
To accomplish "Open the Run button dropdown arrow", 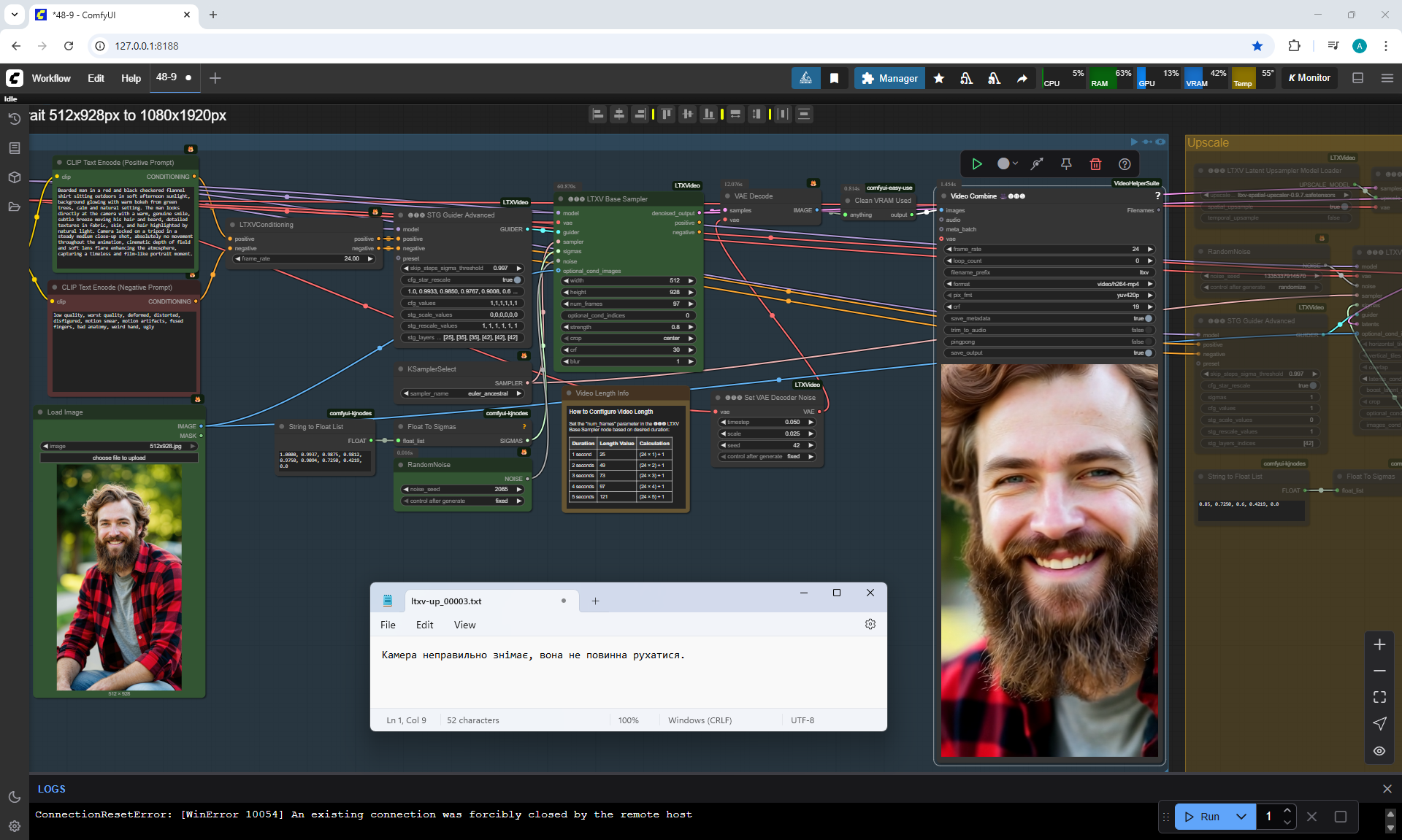I will pos(1241,817).
